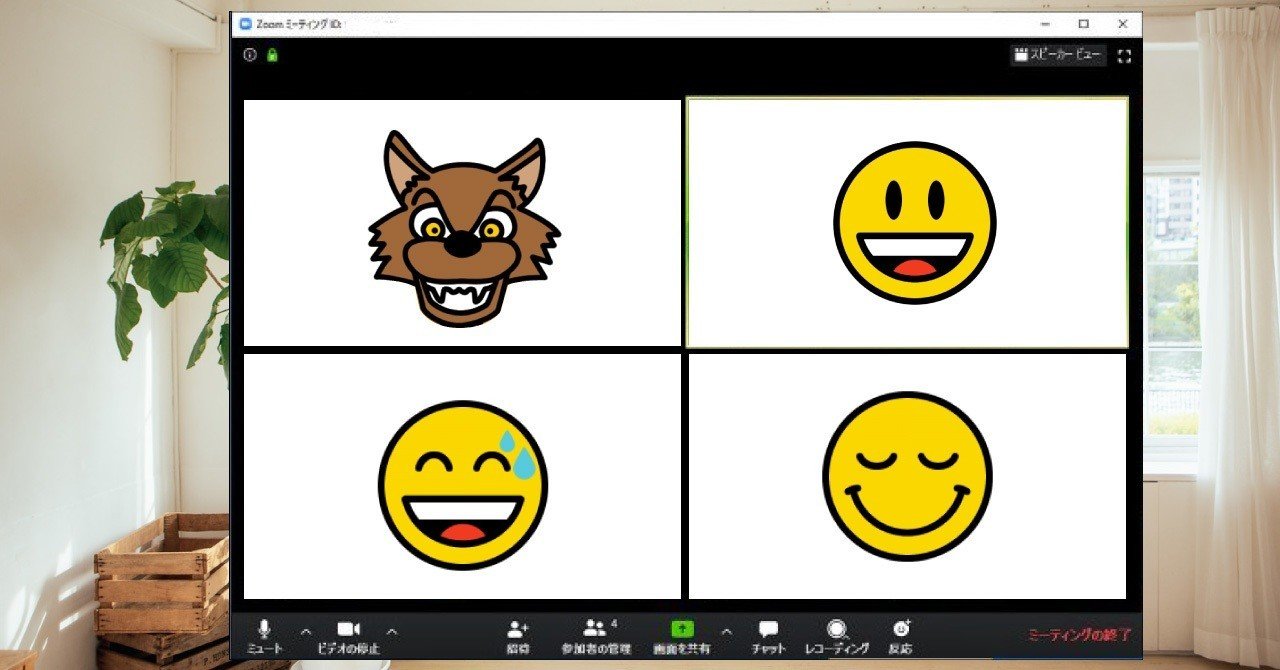The height and width of the screenshot is (670, 1280).
Task: Start screen share (画面を共有)
Action: pos(682,636)
